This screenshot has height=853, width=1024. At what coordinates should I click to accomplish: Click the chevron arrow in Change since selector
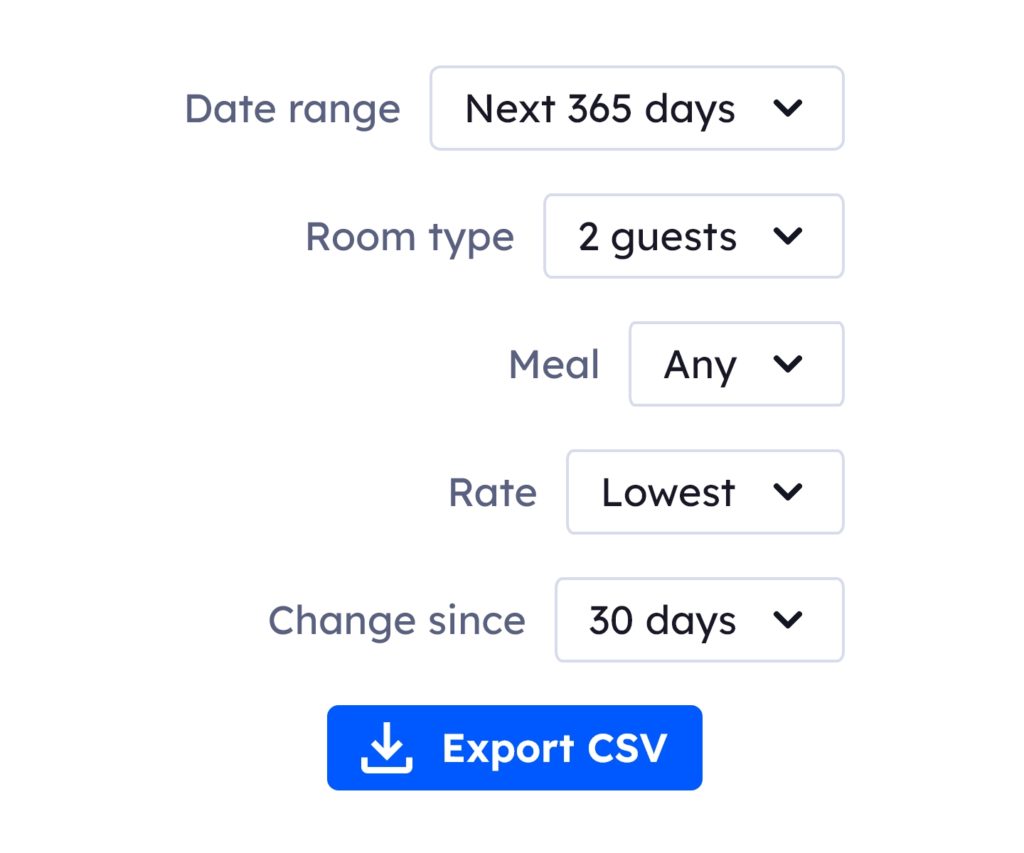(789, 621)
